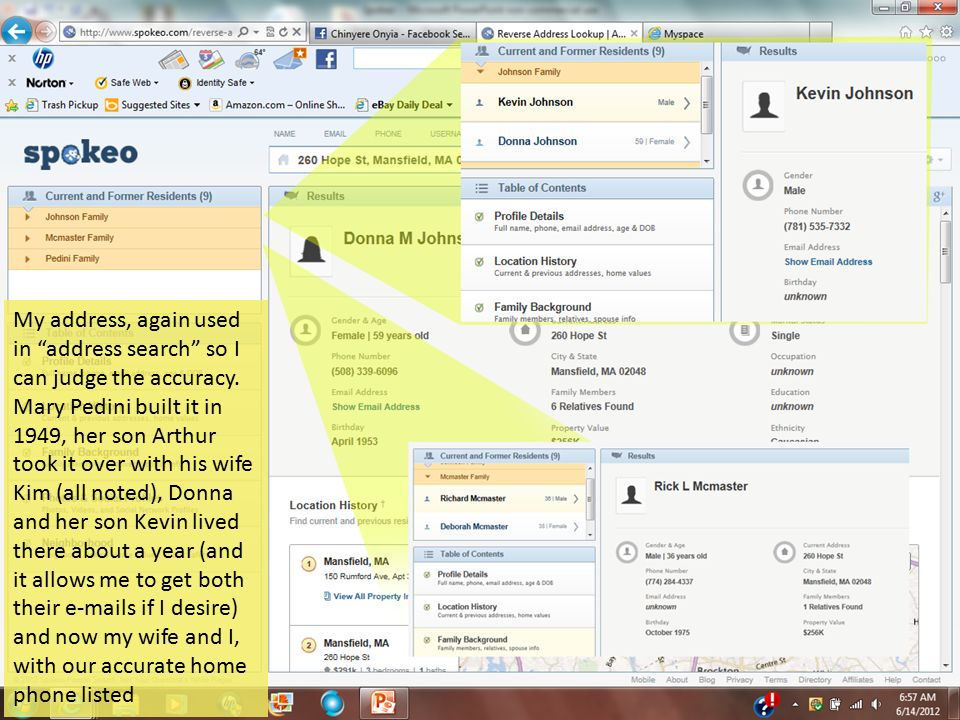Image resolution: width=960 pixels, height=720 pixels.
Task: Click the red alert flag icon in system tray
Action: click(x=765, y=703)
